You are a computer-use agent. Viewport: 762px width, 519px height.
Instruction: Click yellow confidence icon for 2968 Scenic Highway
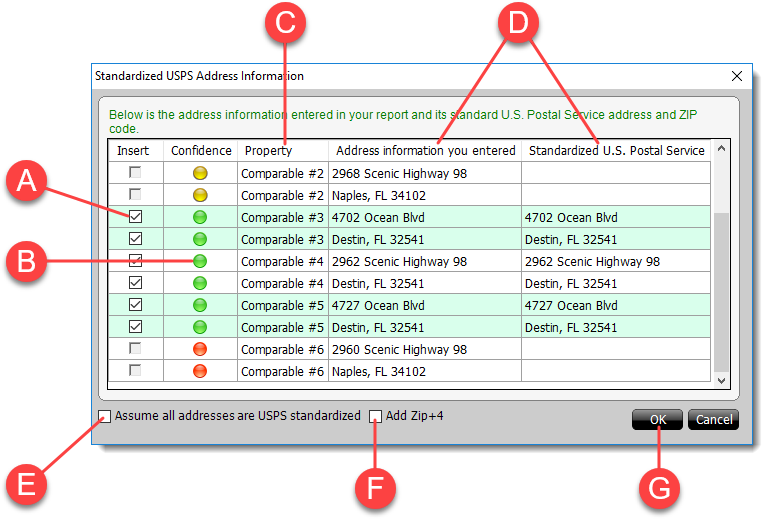tap(199, 173)
